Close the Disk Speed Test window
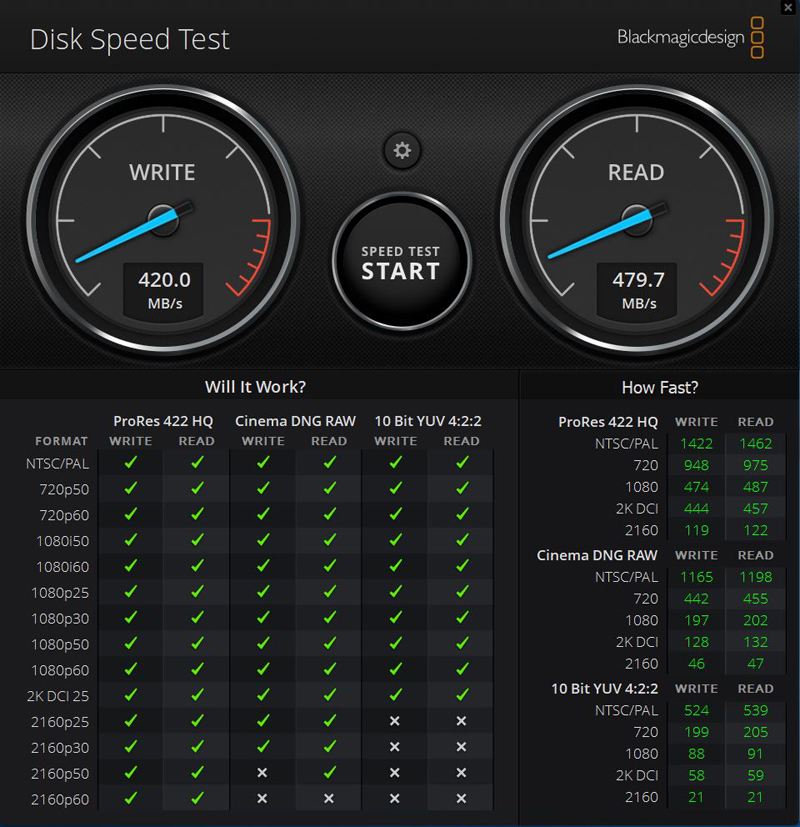 click(788, 7)
